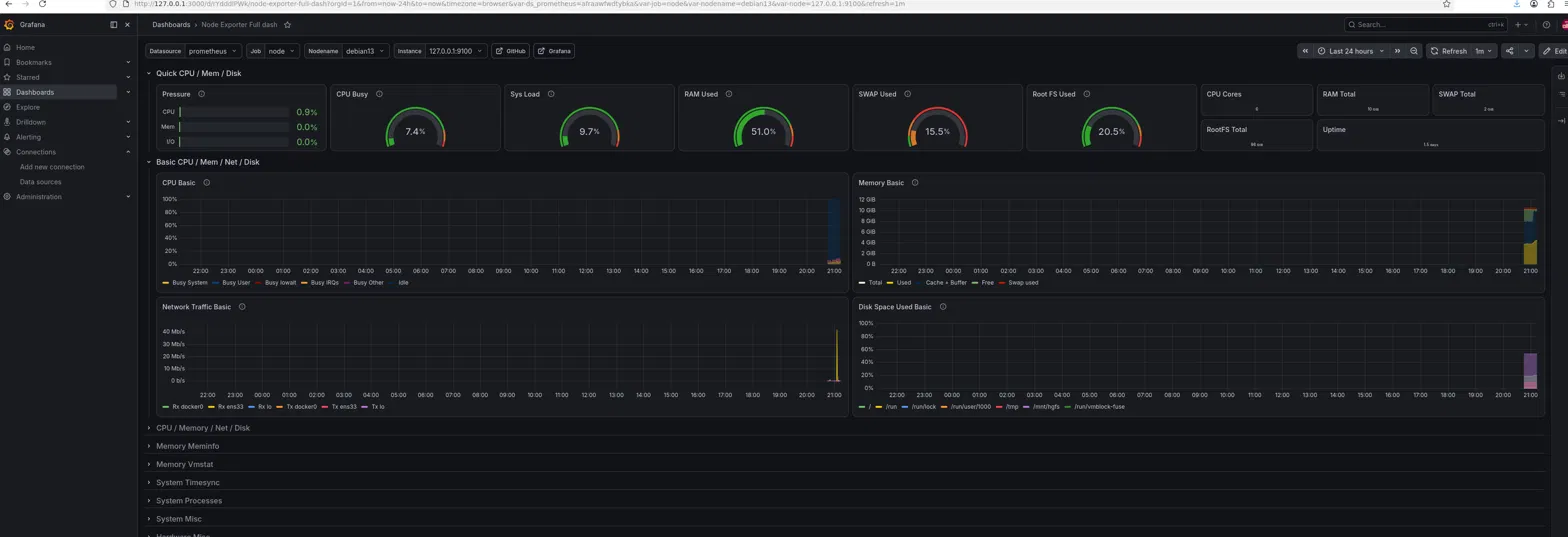Screen dimensions: 1568x537
Task: Shift time range forward with double-right arrows
Action: click(x=1397, y=51)
